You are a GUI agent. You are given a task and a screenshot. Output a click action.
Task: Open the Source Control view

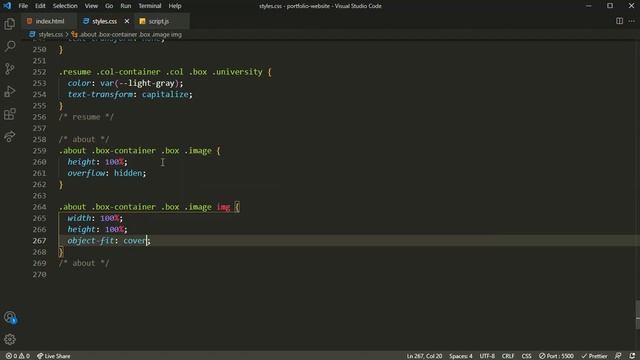(10, 69)
